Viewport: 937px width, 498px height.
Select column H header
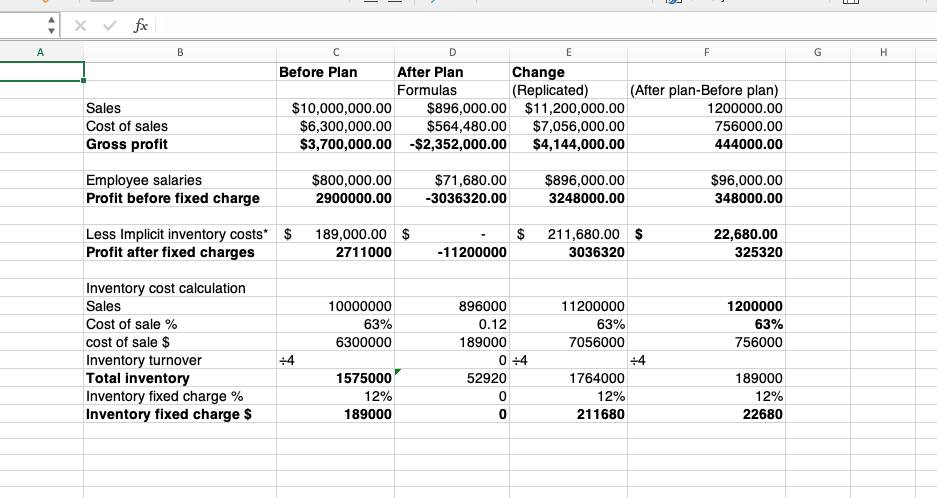click(883, 52)
